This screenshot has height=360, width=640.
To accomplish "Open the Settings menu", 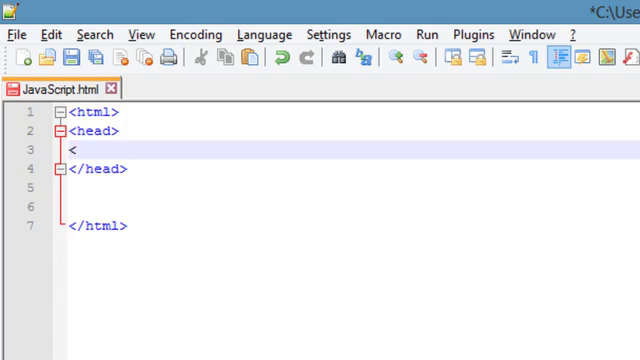I will coord(329,35).
